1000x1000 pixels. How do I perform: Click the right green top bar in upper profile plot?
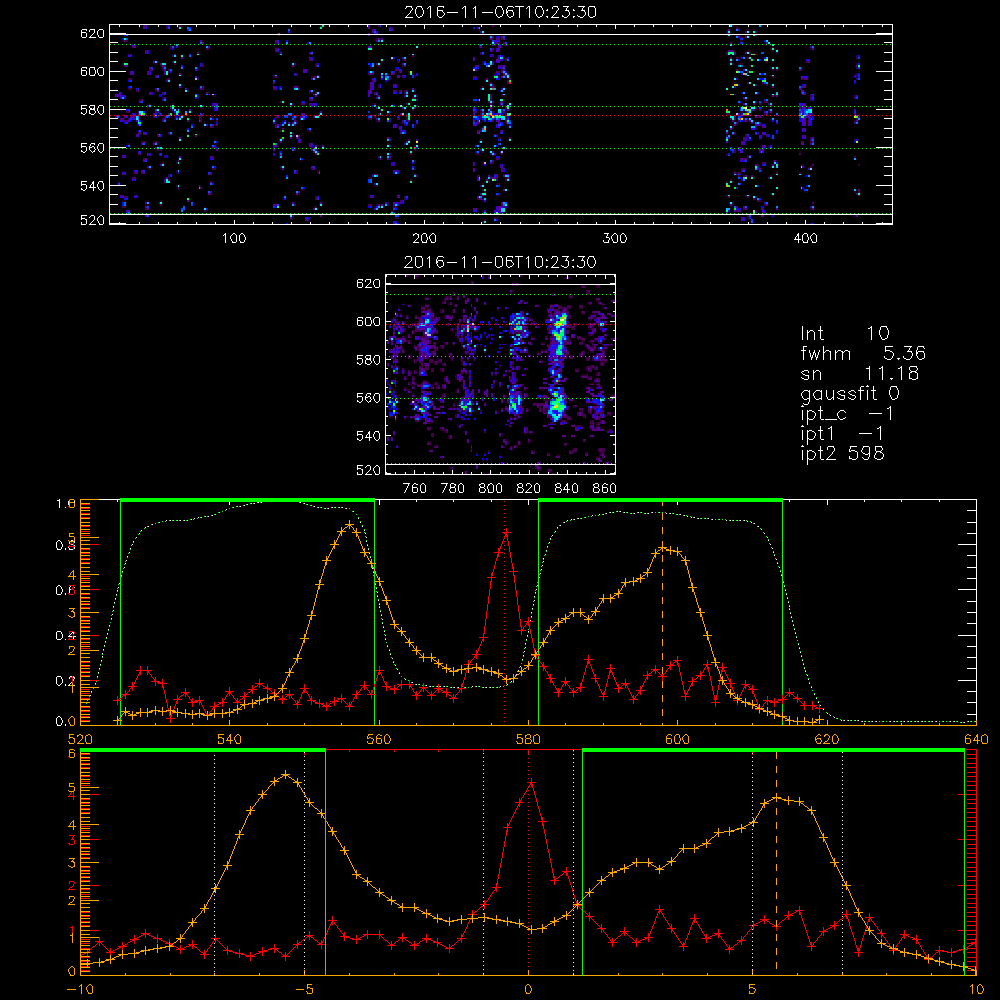[660, 500]
